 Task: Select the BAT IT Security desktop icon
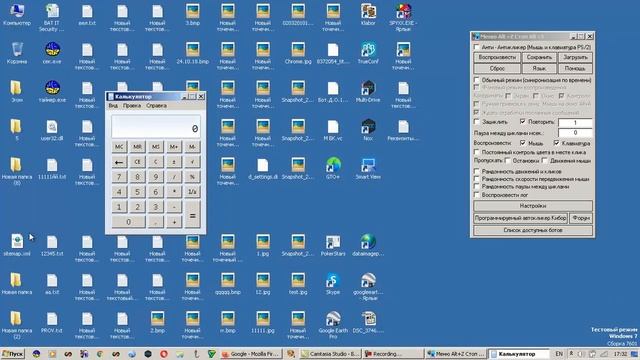[x=52, y=17]
